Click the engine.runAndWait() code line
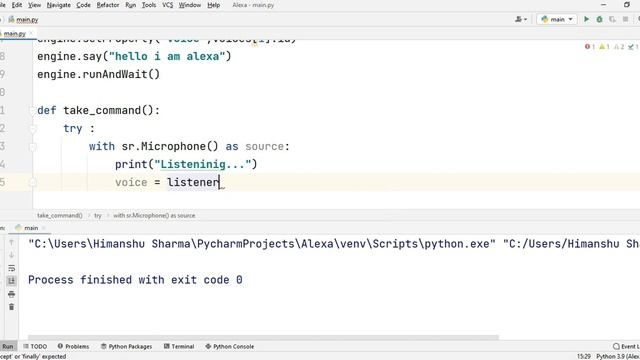 click(x=98, y=74)
